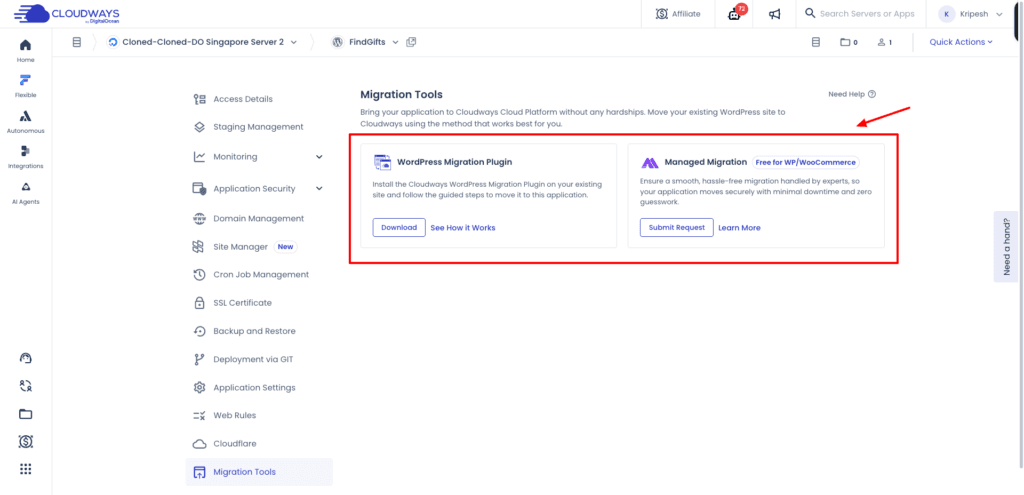Click the folder icon in the left sidebar
Screen dimensions: 1024x495
(25, 414)
